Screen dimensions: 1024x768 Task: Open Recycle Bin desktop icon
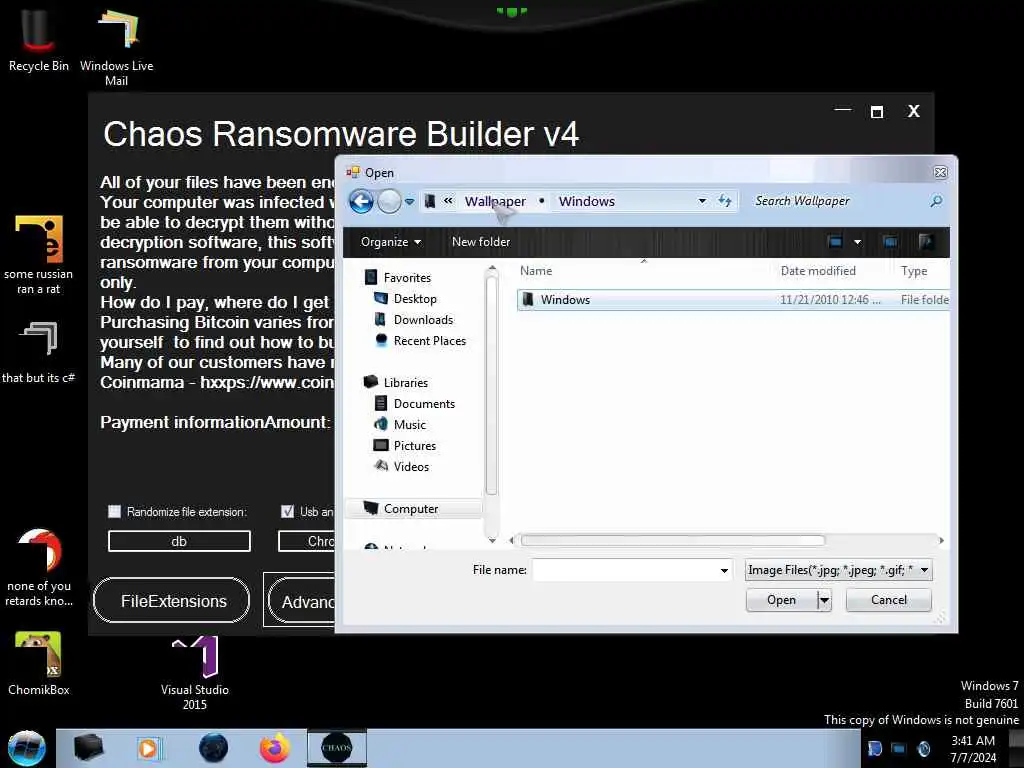point(38,40)
